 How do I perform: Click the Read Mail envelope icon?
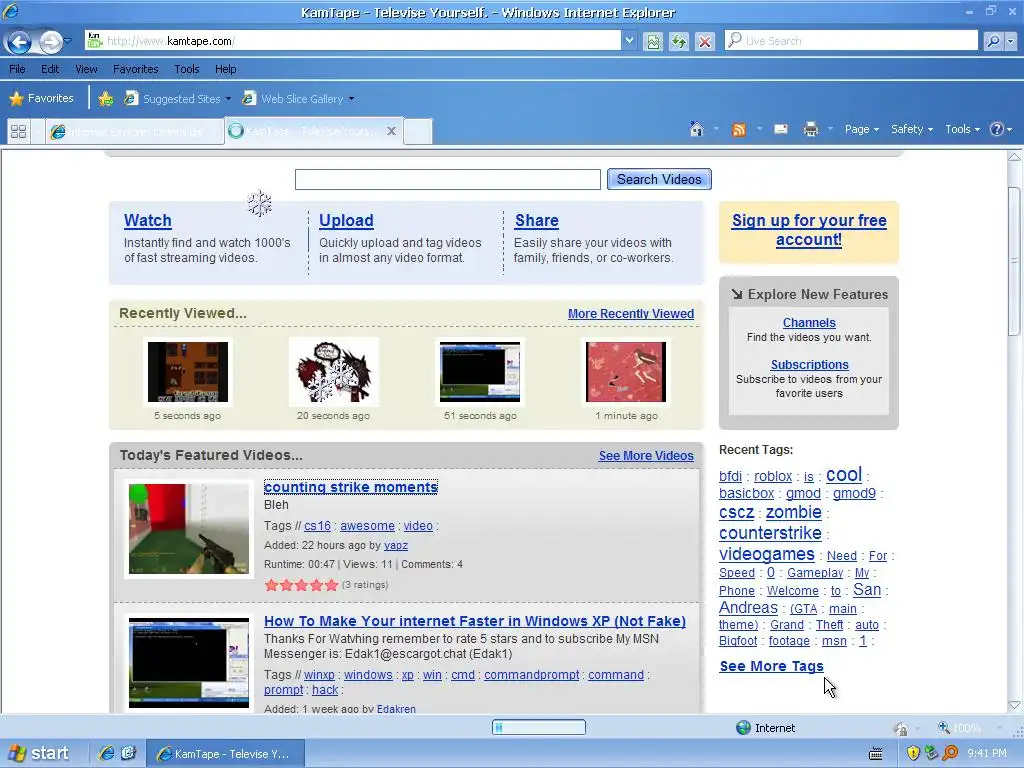click(x=780, y=129)
